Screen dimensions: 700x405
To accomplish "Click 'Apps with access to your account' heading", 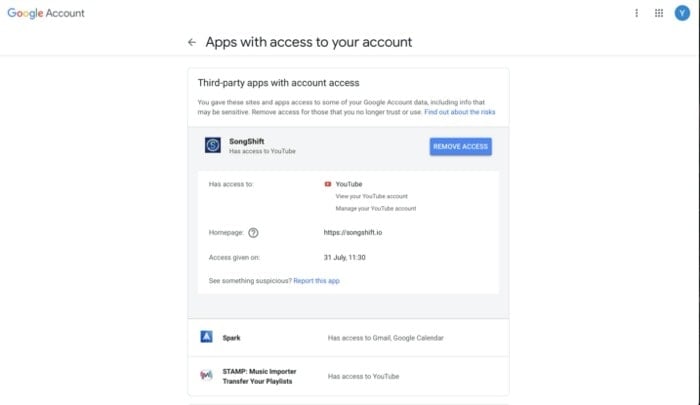I will 308,43.
